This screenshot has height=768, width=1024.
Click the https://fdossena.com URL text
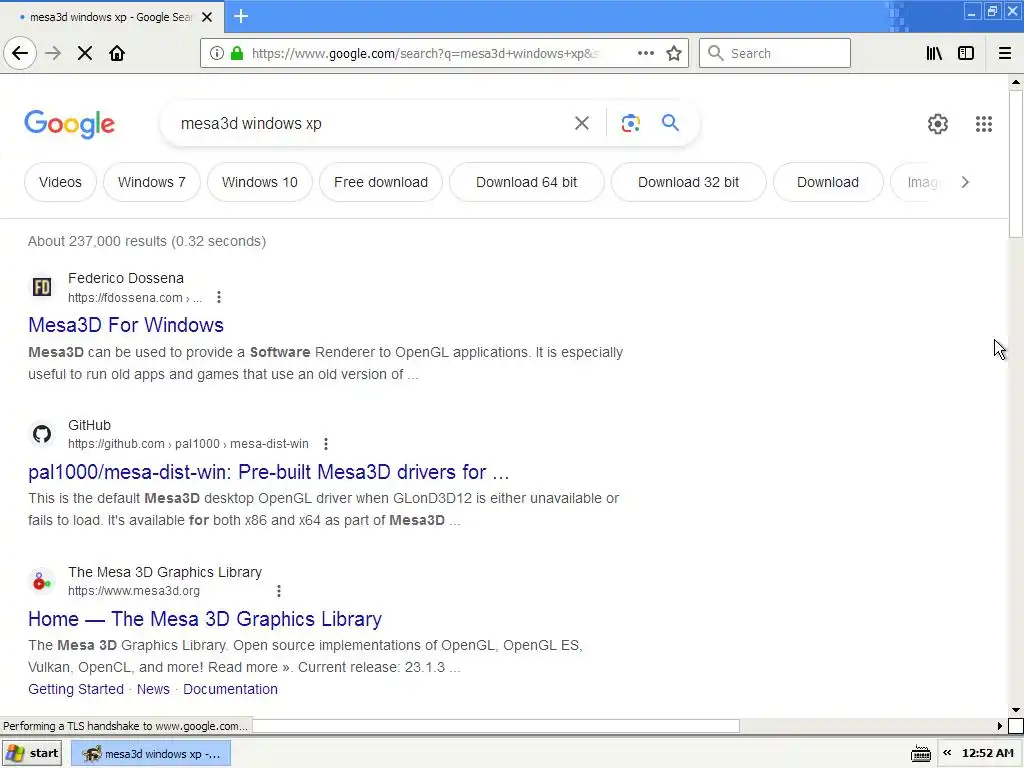click(x=125, y=298)
